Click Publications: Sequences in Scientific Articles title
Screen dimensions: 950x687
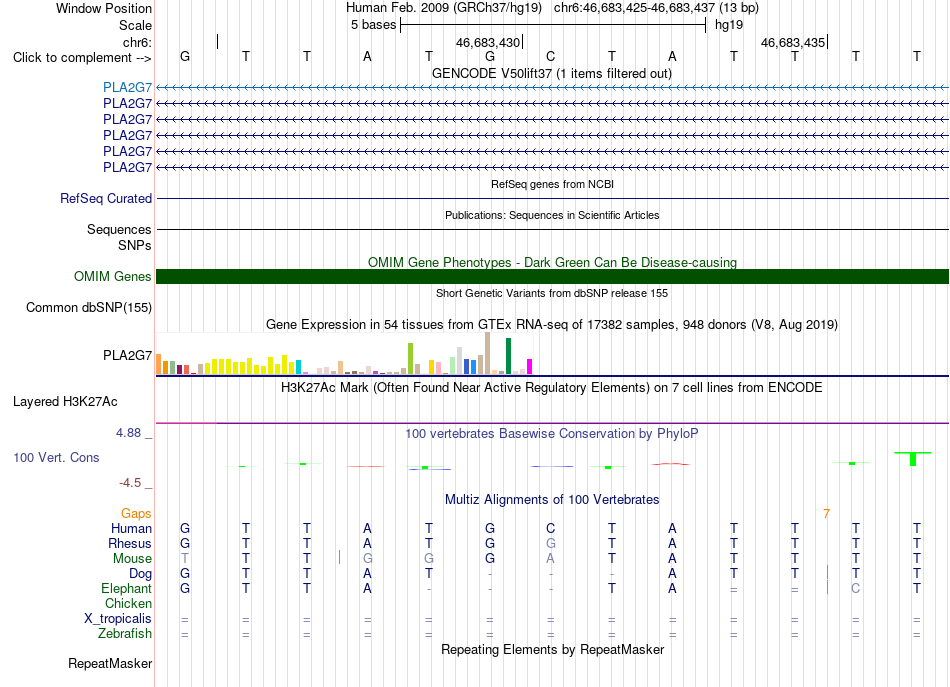(x=552, y=215)
